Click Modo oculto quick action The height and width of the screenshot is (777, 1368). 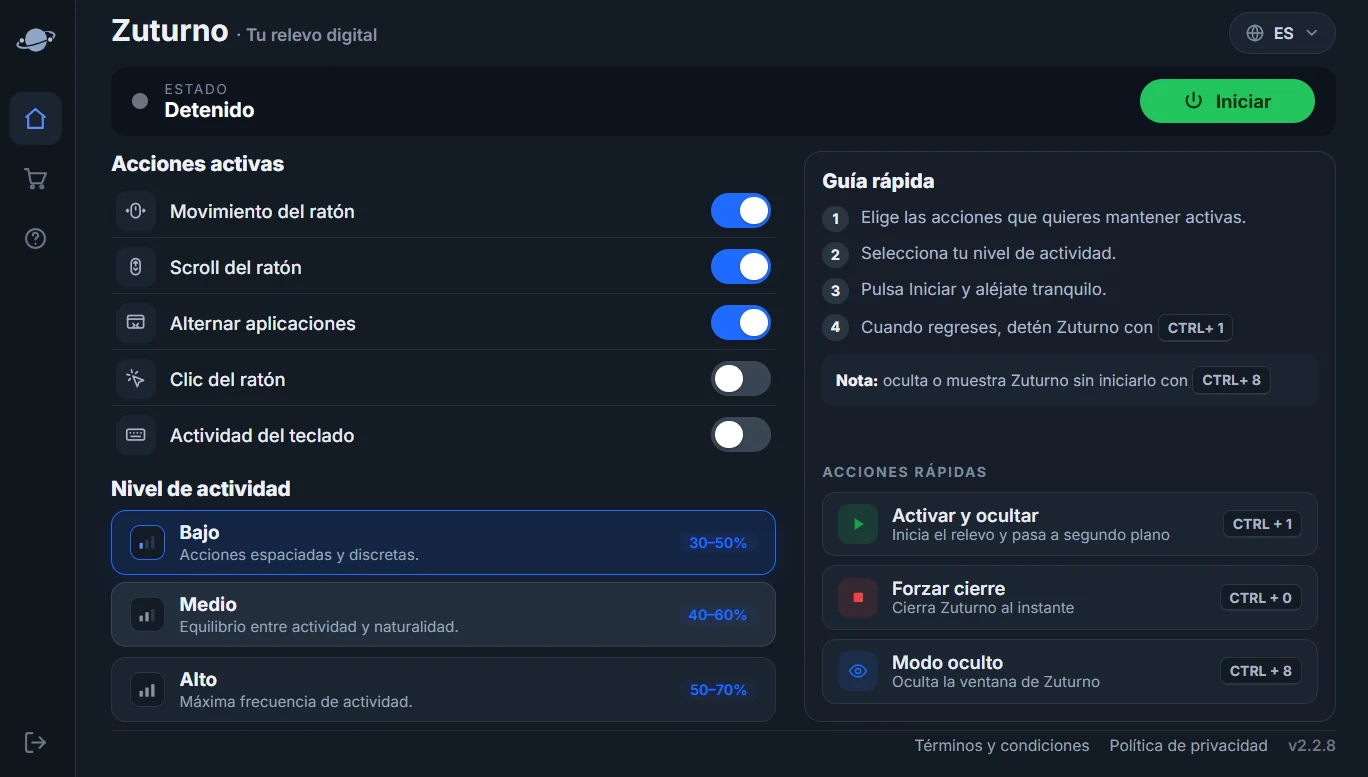(1069, 671)
